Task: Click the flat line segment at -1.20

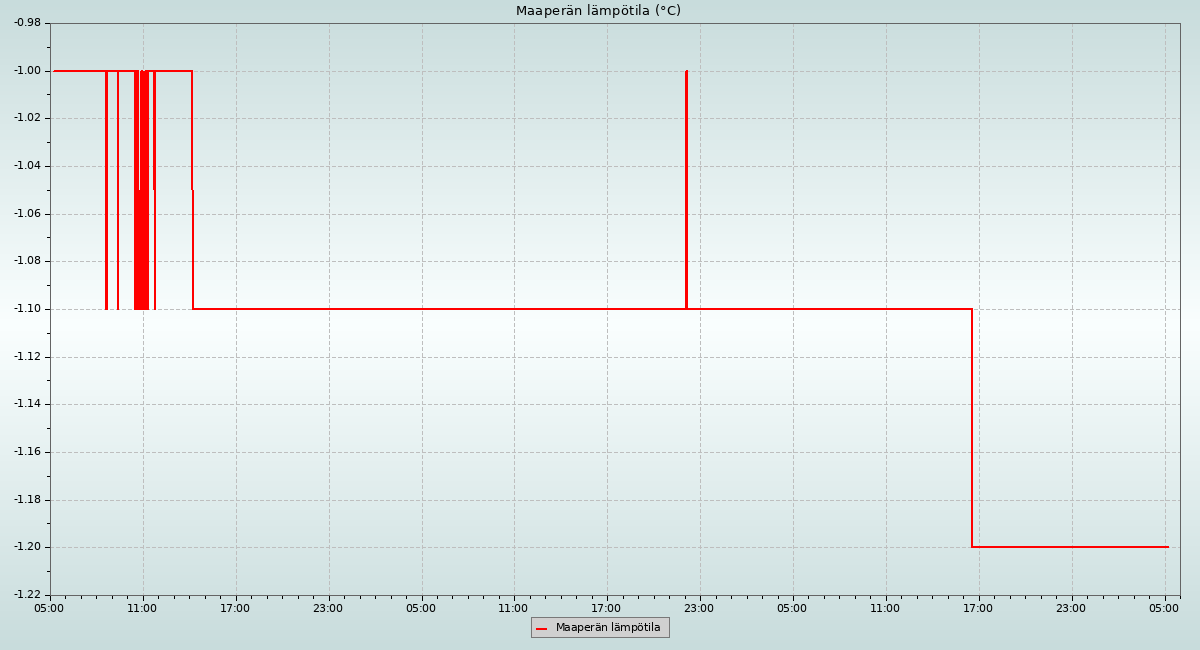Action: 1070,547
